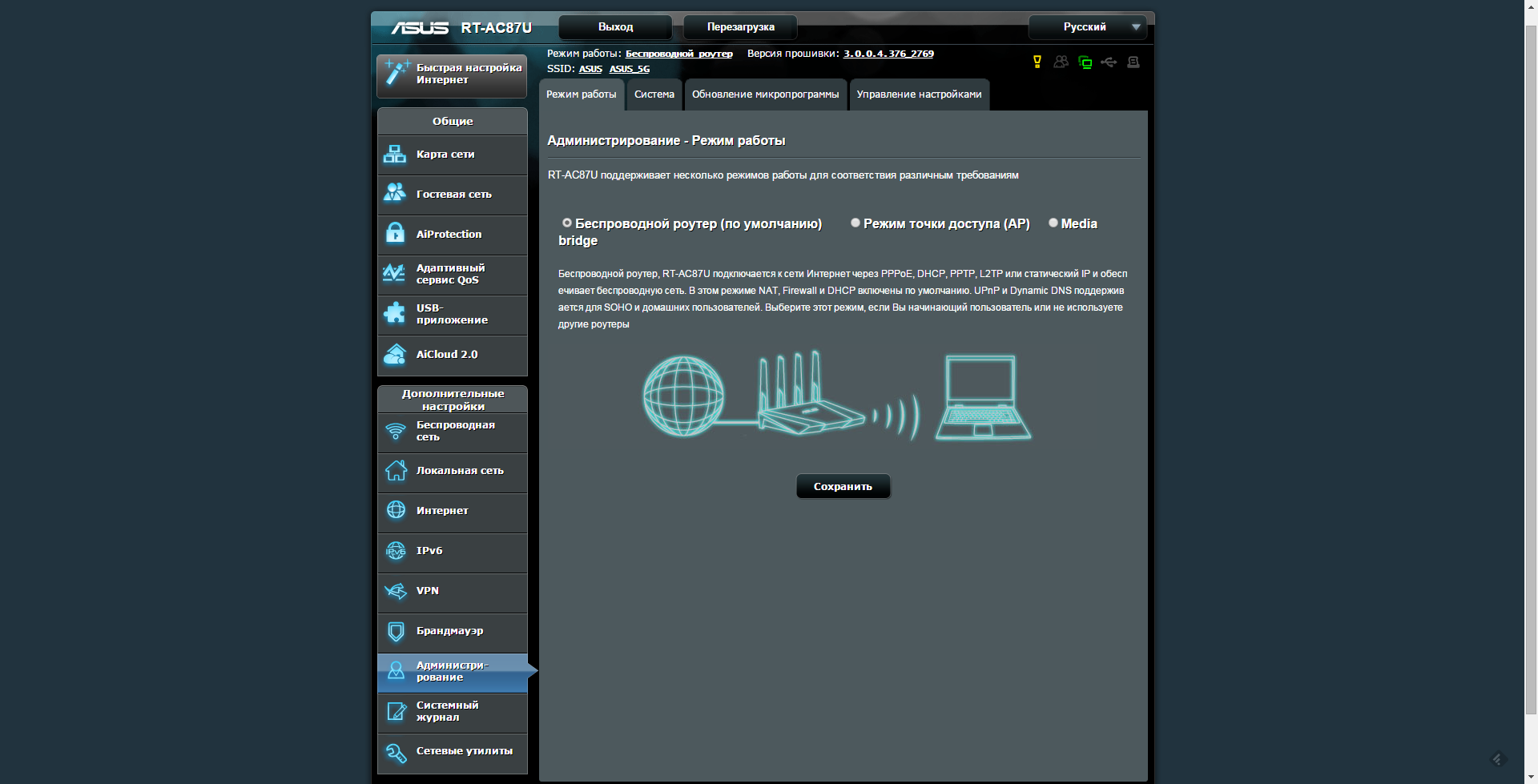1538x784 pixels.
Task: Open the USB-приложение puzzle icon
Action: [395, 313]
